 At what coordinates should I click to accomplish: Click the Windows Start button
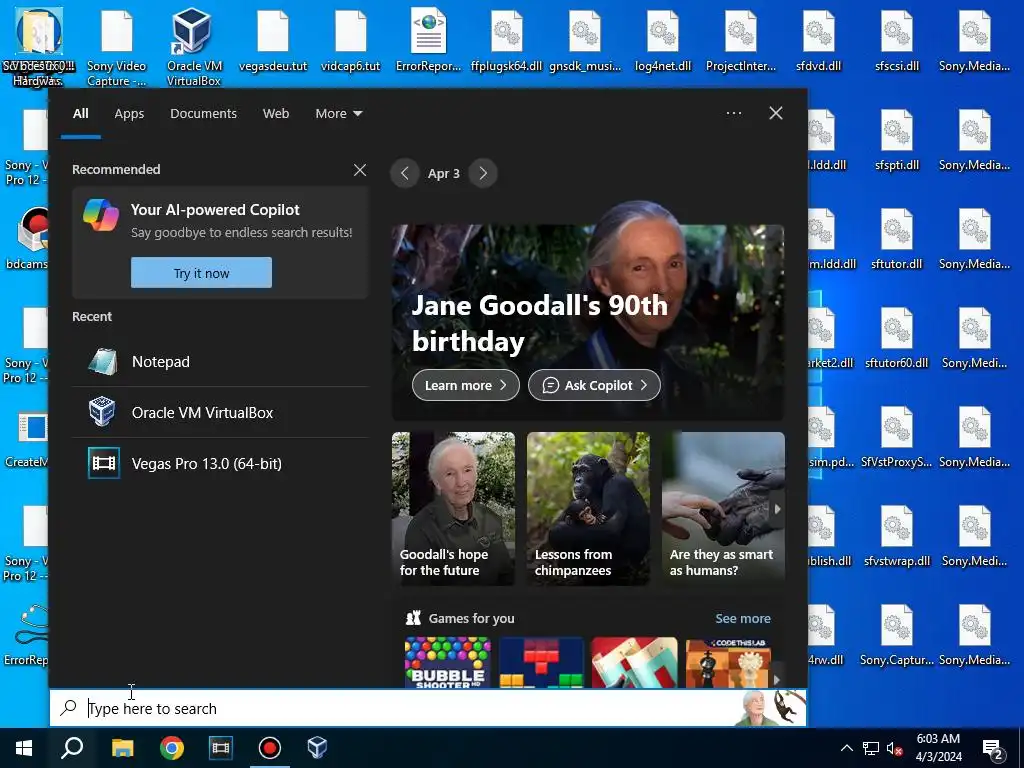(24, 748)
